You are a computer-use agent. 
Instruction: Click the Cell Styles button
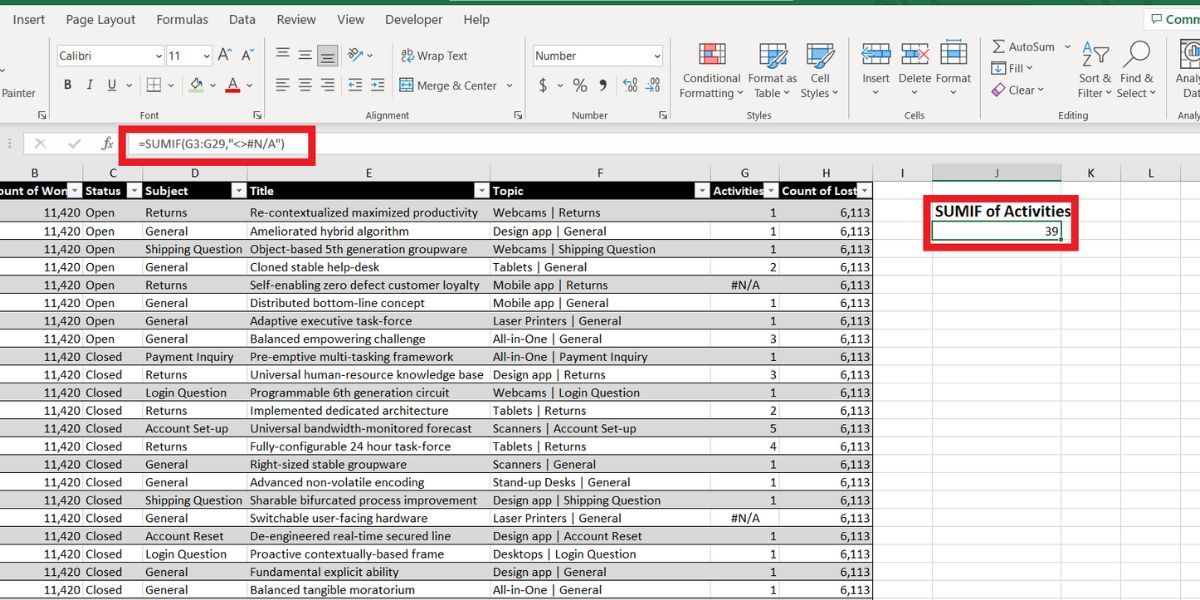coord(820,68)
